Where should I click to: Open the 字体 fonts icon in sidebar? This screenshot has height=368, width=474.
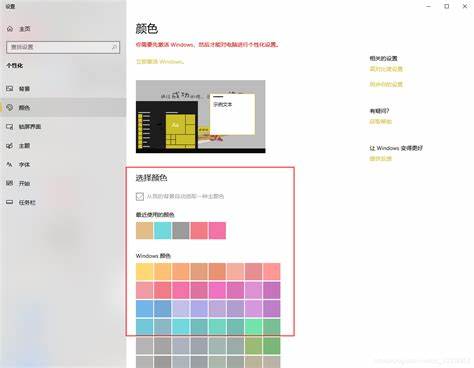(10, 164)
